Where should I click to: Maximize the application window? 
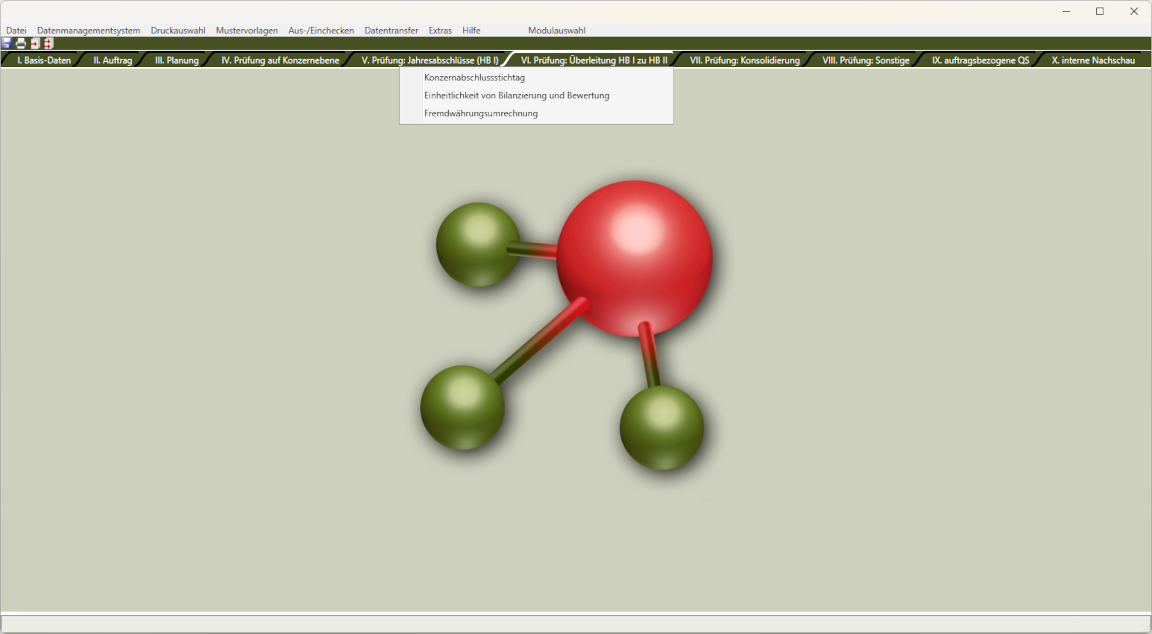pos(1099,11)
